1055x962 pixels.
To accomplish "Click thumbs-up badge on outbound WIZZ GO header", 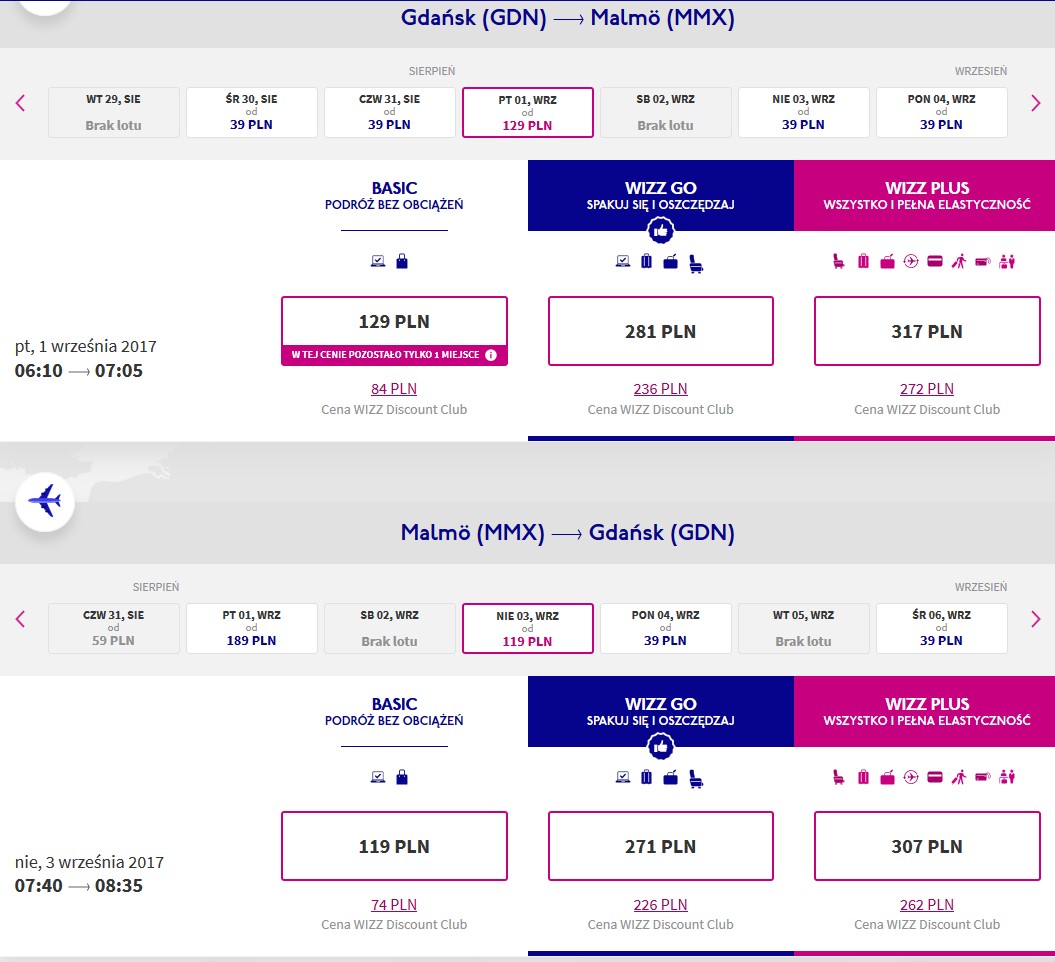I will pyautogui.click(x=661, y=231).
